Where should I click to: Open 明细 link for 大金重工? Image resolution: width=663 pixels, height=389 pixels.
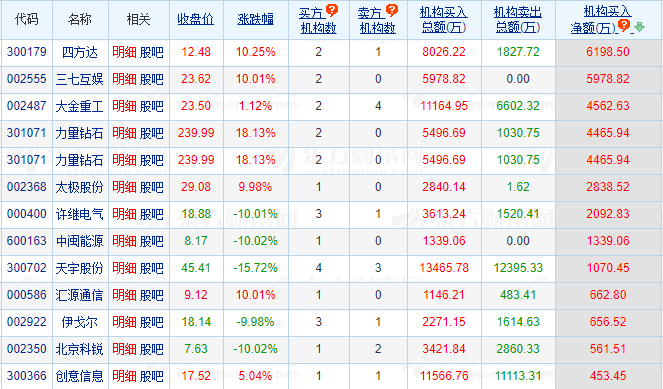pyautogui.click(x=124, y=106)
